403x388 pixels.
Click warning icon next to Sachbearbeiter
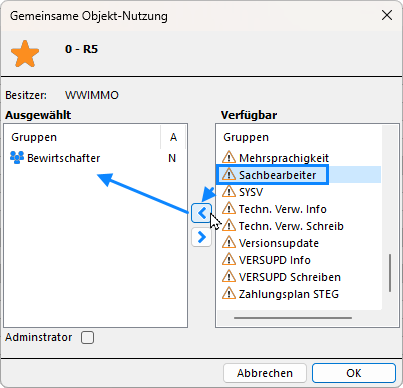tap(229, 174)
